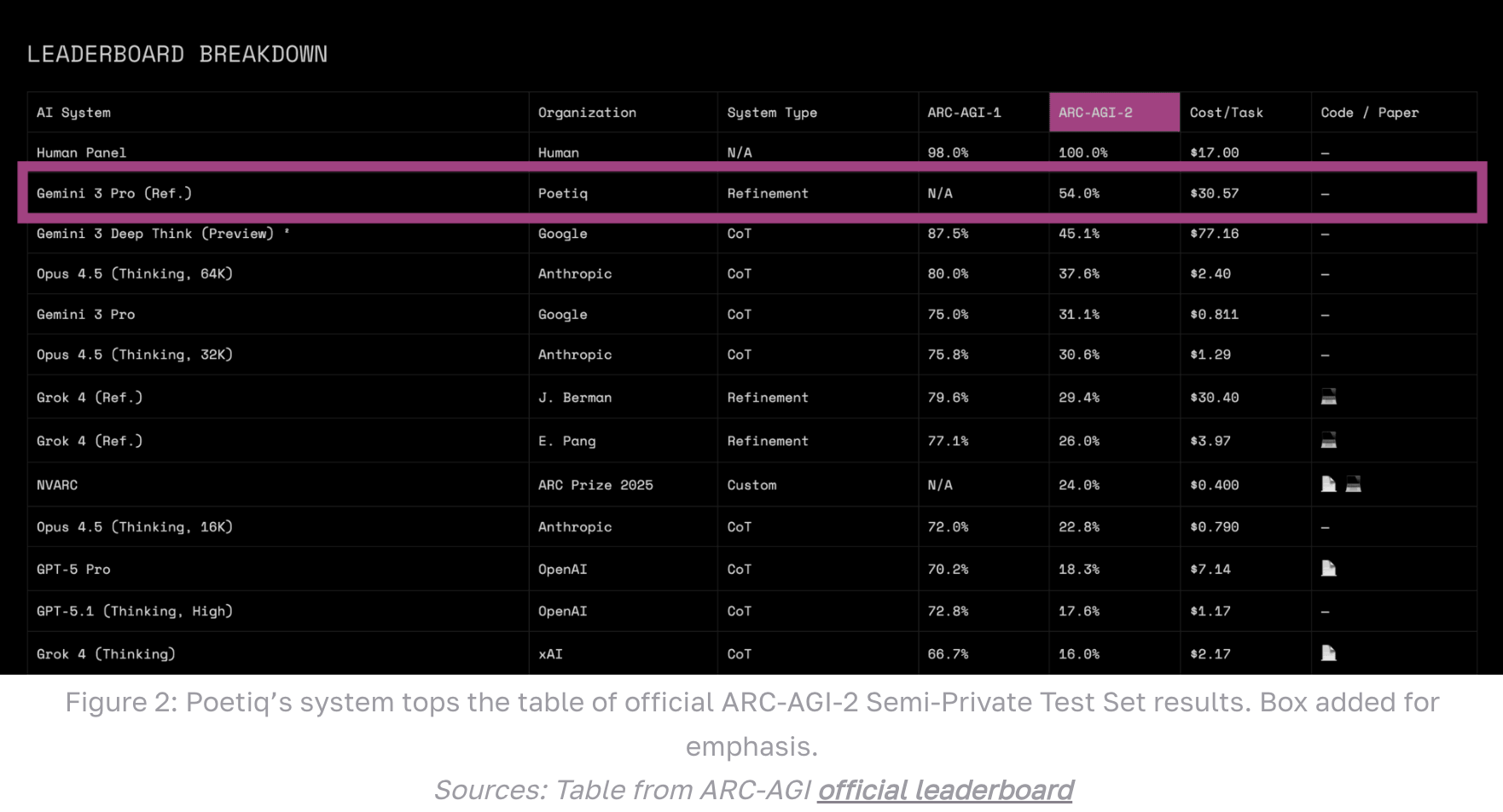
Task: Click the Code / Paper column header
Action: pyautogui.click(x=1369, y=113)
